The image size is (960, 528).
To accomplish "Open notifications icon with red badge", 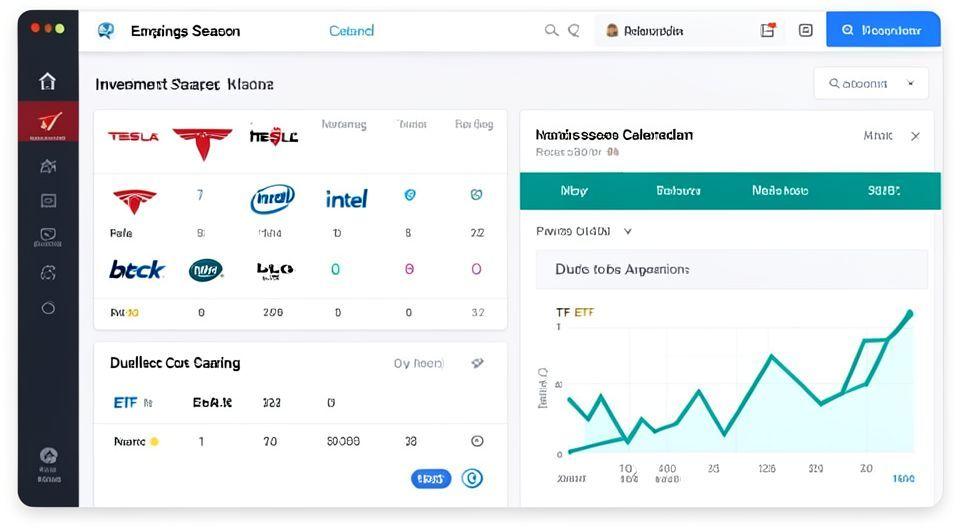I will coord(768,31).
